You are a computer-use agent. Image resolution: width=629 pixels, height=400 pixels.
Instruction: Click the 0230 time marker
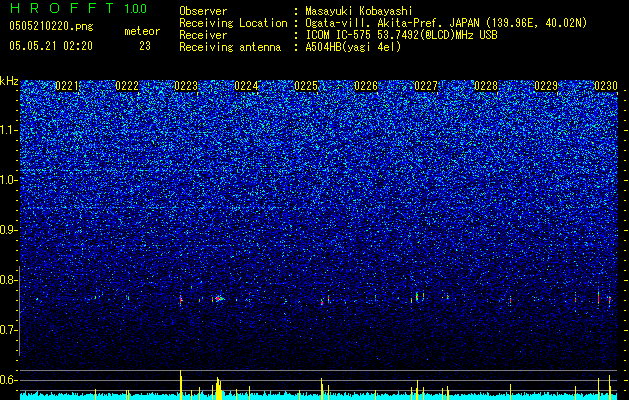(x=606, y=86)
